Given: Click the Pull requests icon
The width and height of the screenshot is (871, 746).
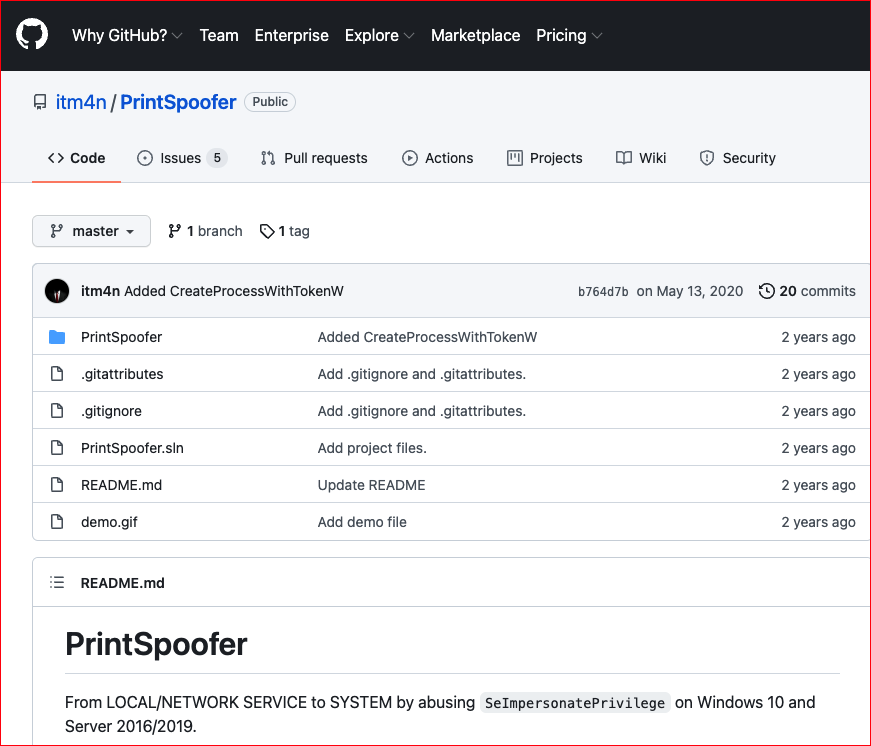Looking at the screenshot, I should pyautogui.click(x=268, y=158).
